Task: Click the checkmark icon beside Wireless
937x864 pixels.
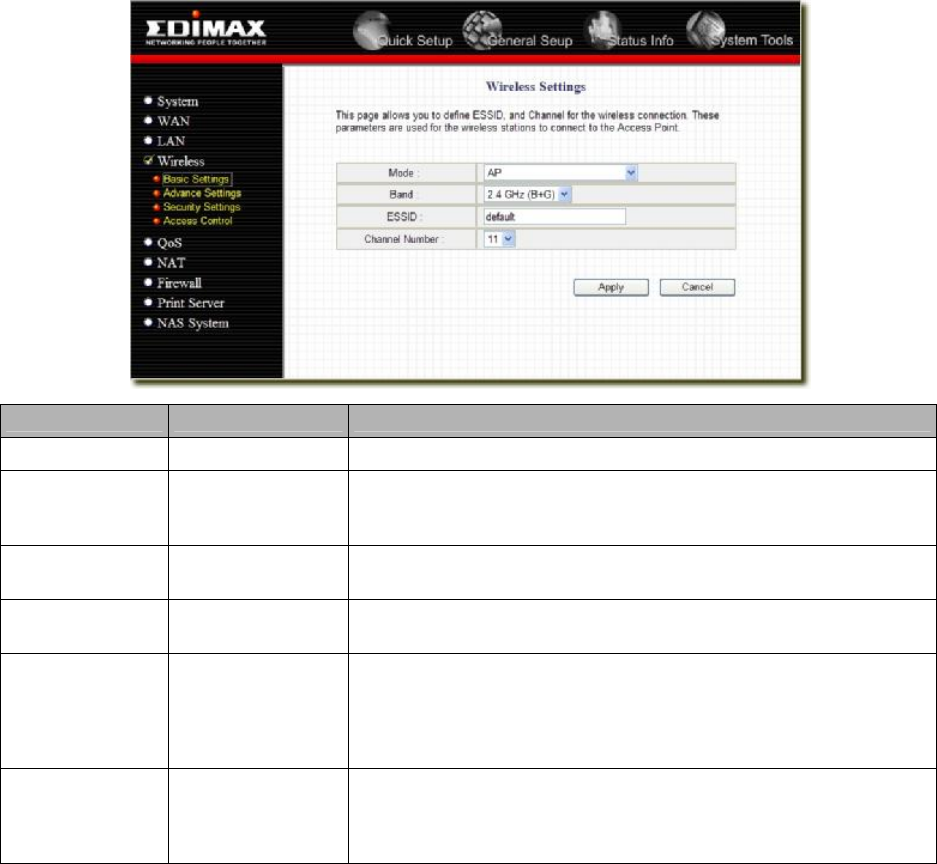Action: pyautogui.click(x=148, y=160)
